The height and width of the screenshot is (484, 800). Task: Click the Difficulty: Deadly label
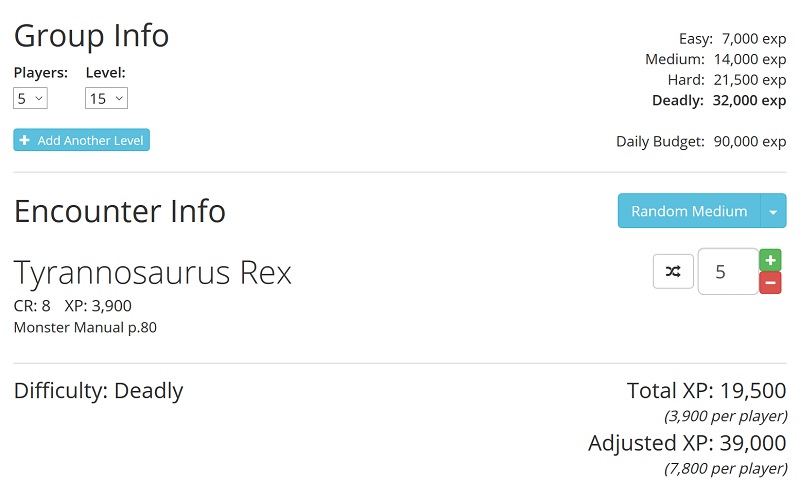98,391
